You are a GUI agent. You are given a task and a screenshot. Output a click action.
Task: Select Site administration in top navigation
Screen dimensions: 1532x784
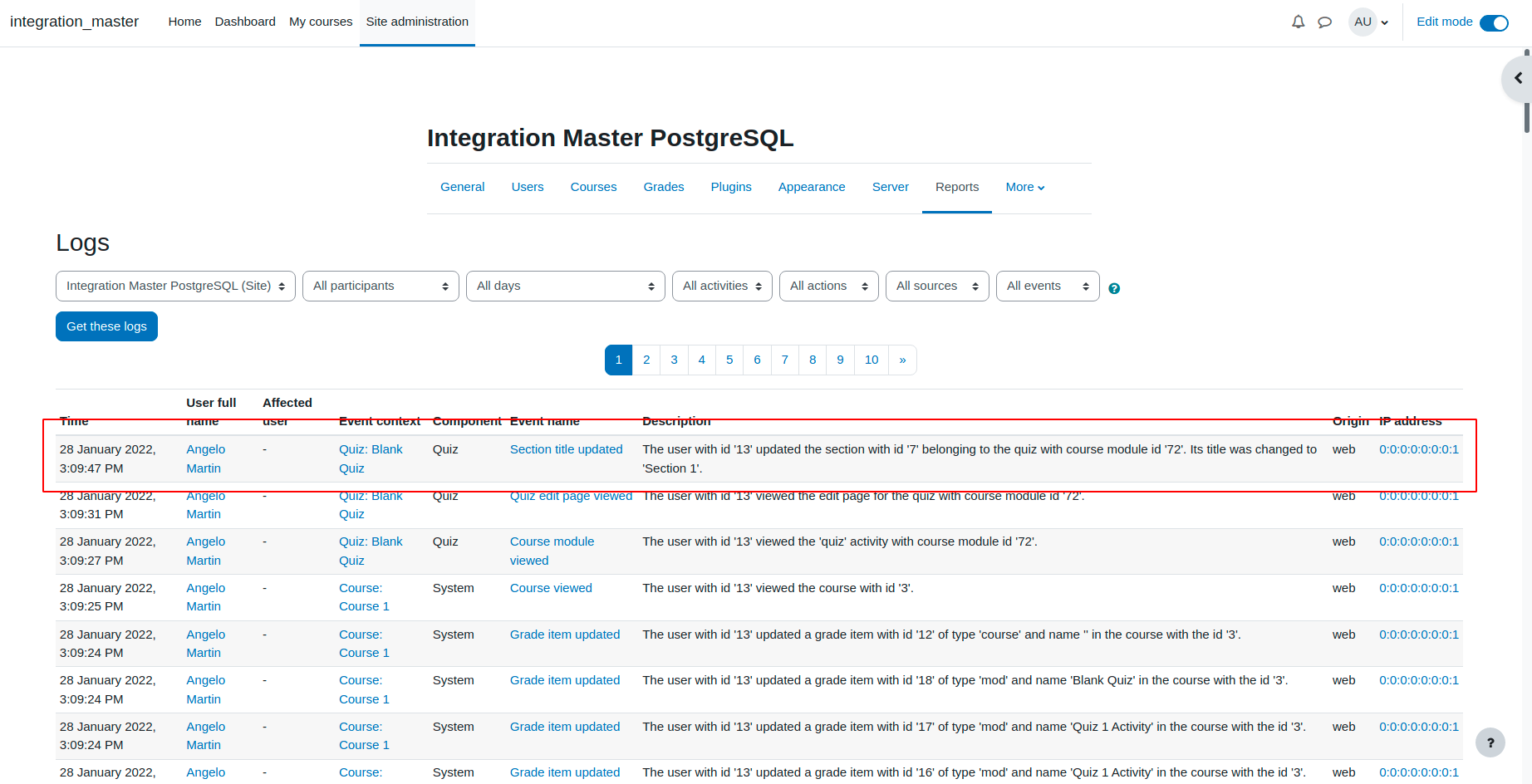pyautogui.click(x=417, y=22)
